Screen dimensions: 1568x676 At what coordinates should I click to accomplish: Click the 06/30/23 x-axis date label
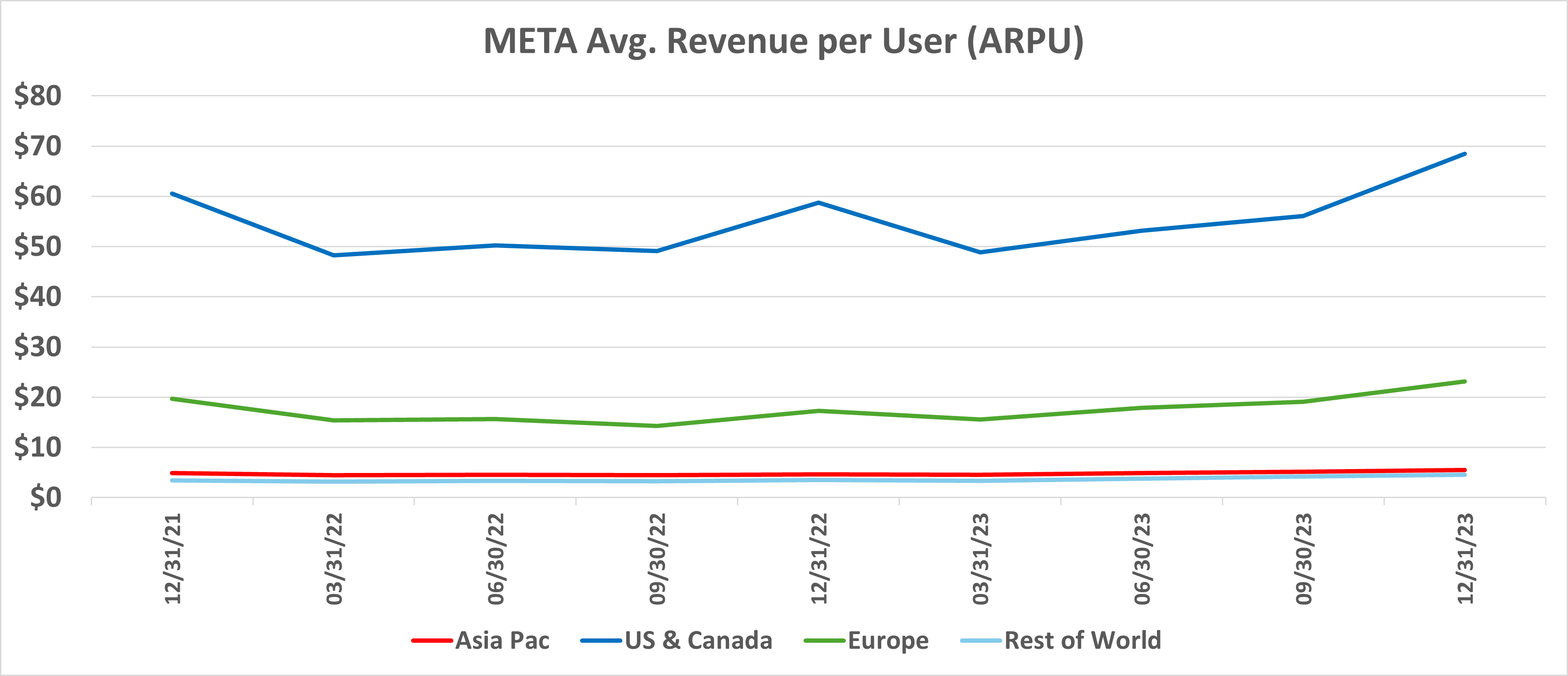(1142, 559)
